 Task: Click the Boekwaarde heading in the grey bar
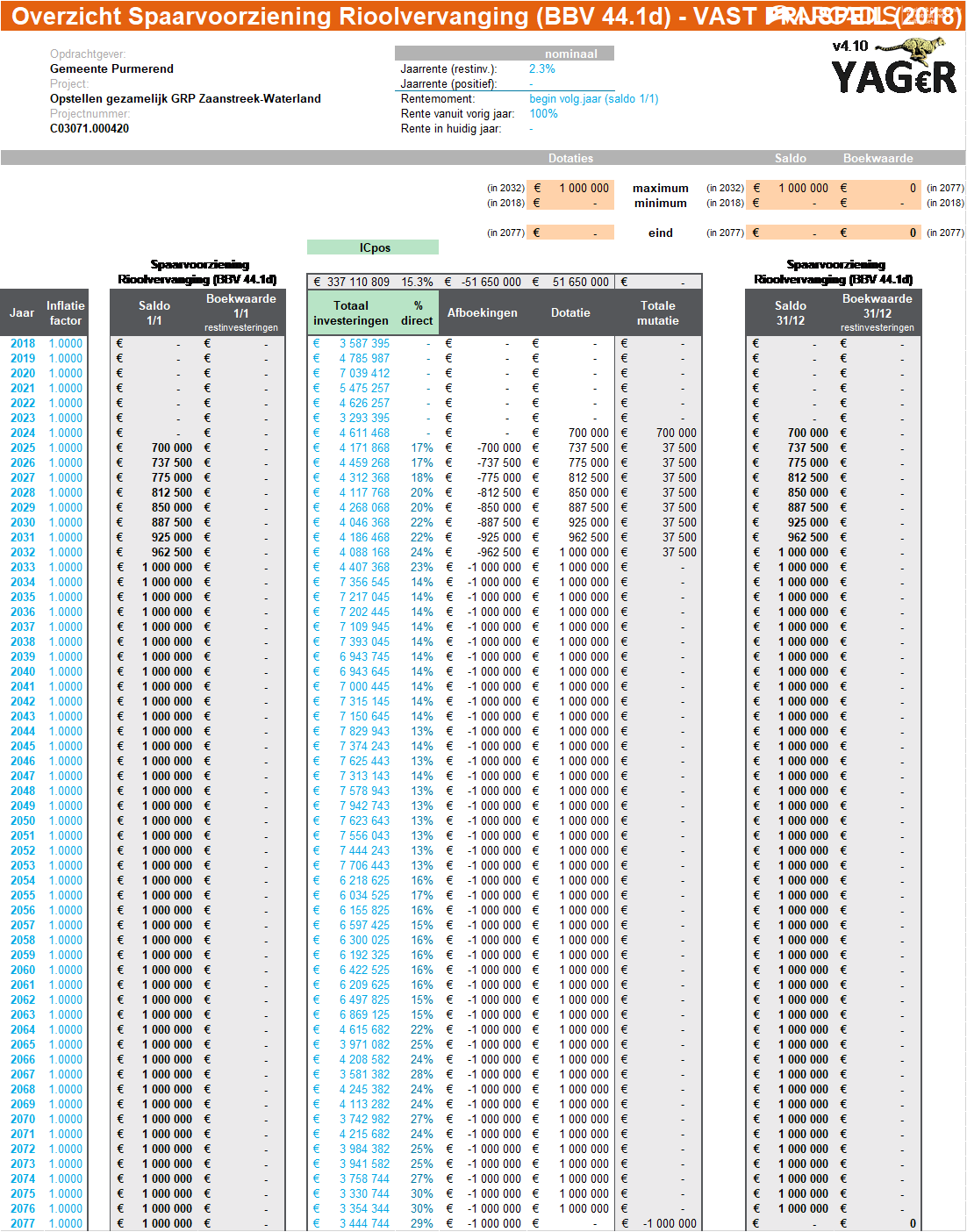coord(878,158)
